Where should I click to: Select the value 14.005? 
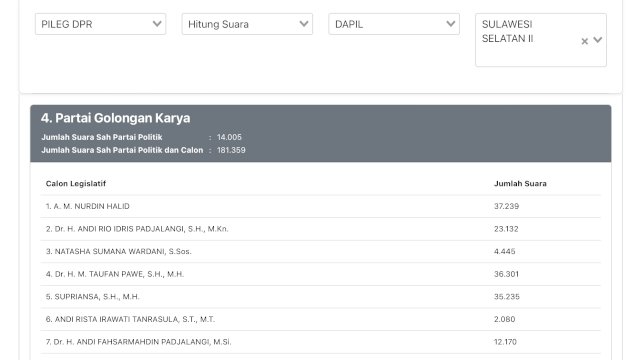229,137
